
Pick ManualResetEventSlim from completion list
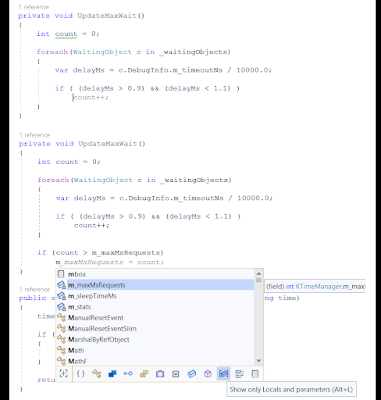[x=155, y=329]
